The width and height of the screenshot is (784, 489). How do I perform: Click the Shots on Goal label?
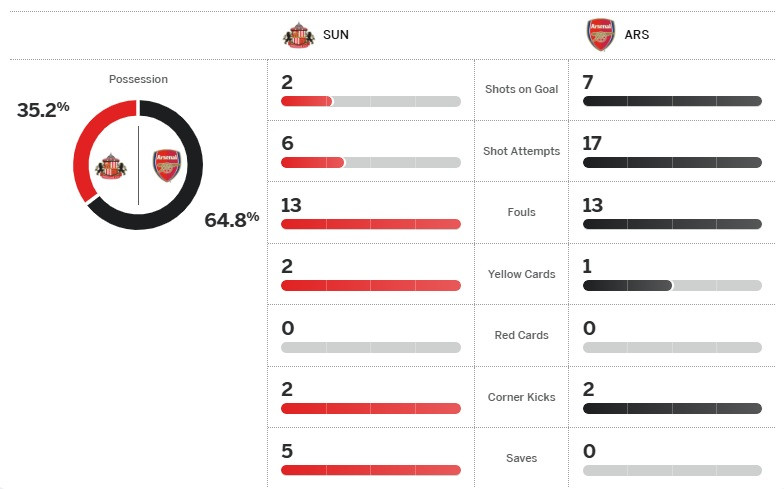pos(521,90)
